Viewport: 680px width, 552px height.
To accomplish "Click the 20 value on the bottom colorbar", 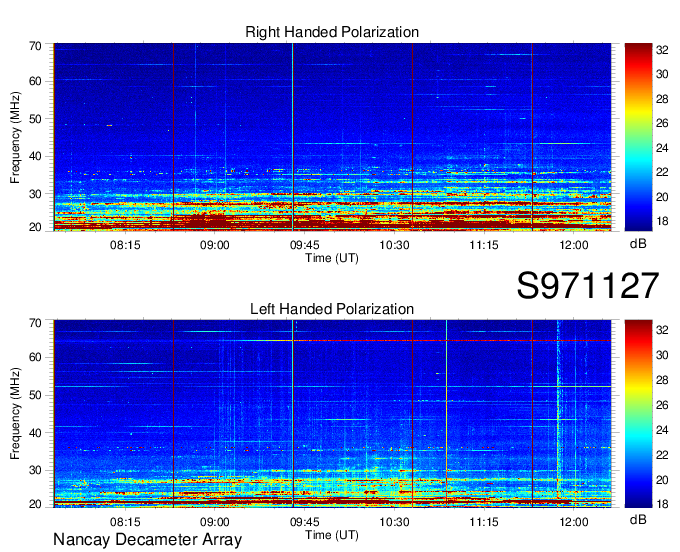I will point(662,480).
